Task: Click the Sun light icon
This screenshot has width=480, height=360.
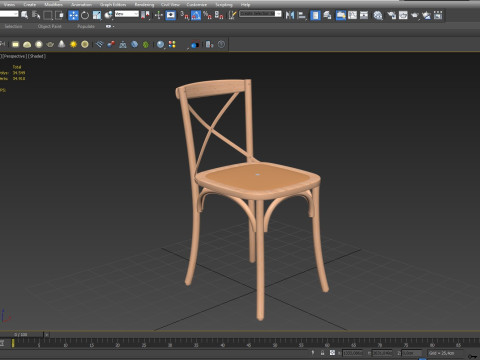Action: [73, 44]
